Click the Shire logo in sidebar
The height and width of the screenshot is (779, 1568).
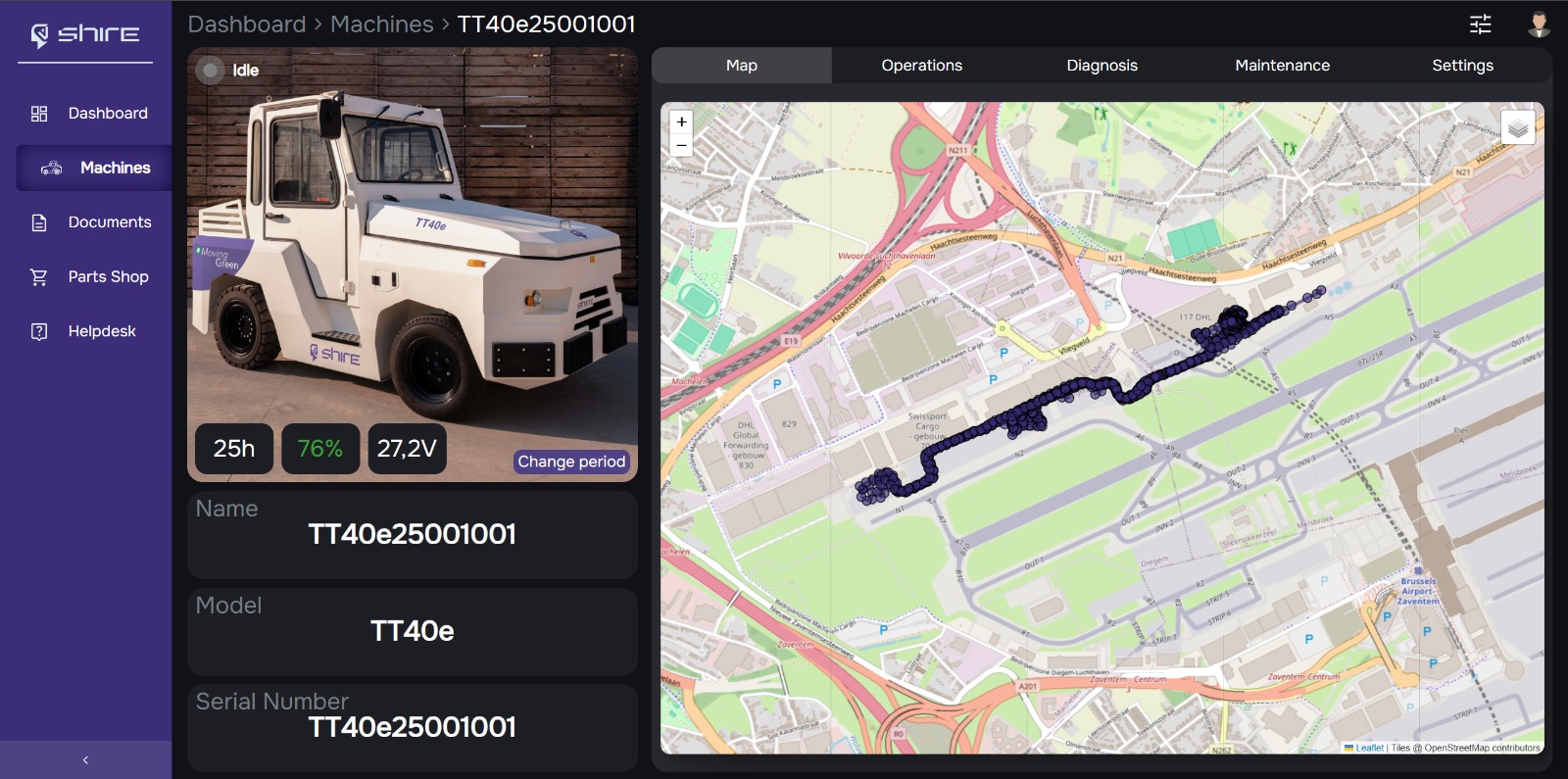click(84, 34)
